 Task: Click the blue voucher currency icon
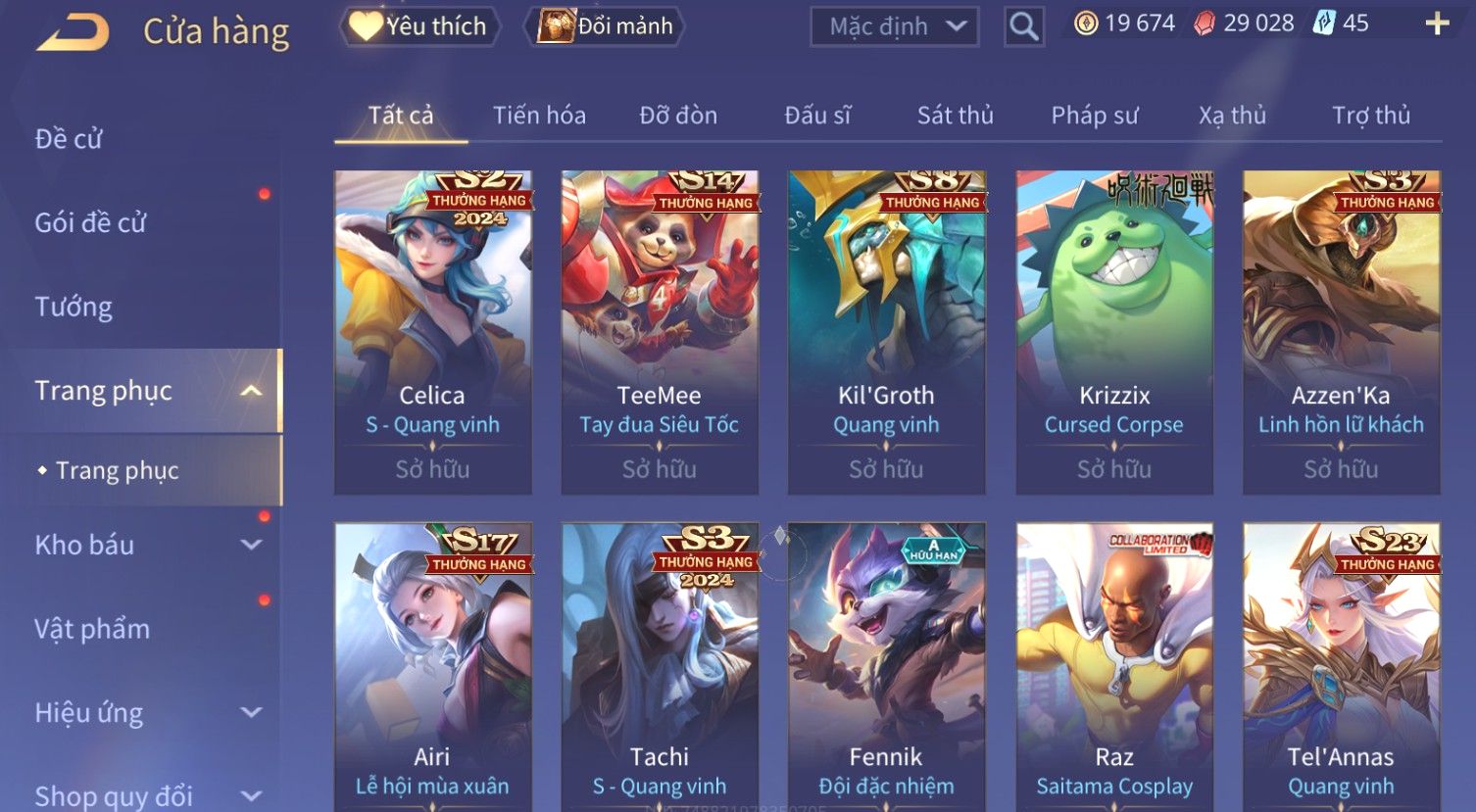(x=1323, y=23)
